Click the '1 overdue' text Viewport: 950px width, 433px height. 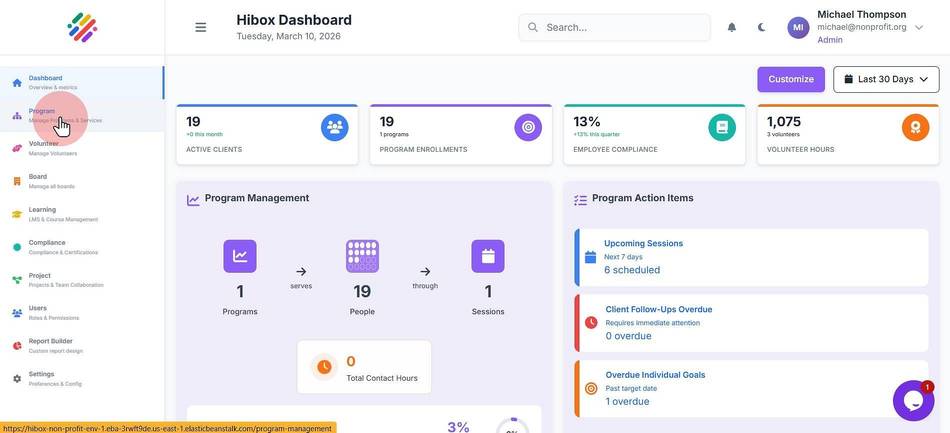628,402
